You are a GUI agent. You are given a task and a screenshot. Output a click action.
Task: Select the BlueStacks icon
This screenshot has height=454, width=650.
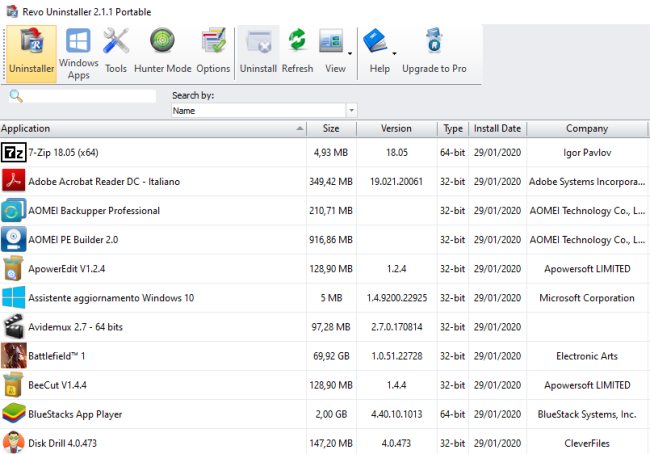[14, 413]
